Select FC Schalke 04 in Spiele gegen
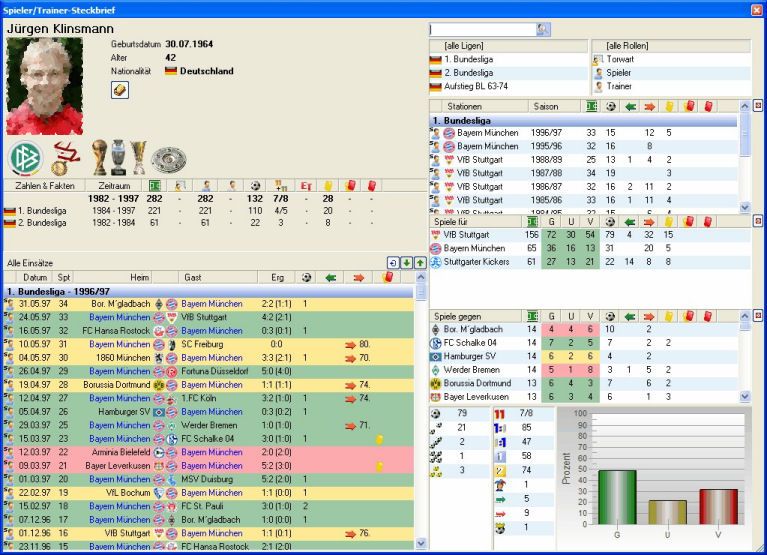Image resolution: width=767 pixels, height=555 pixels. click(x=584, y=343)
